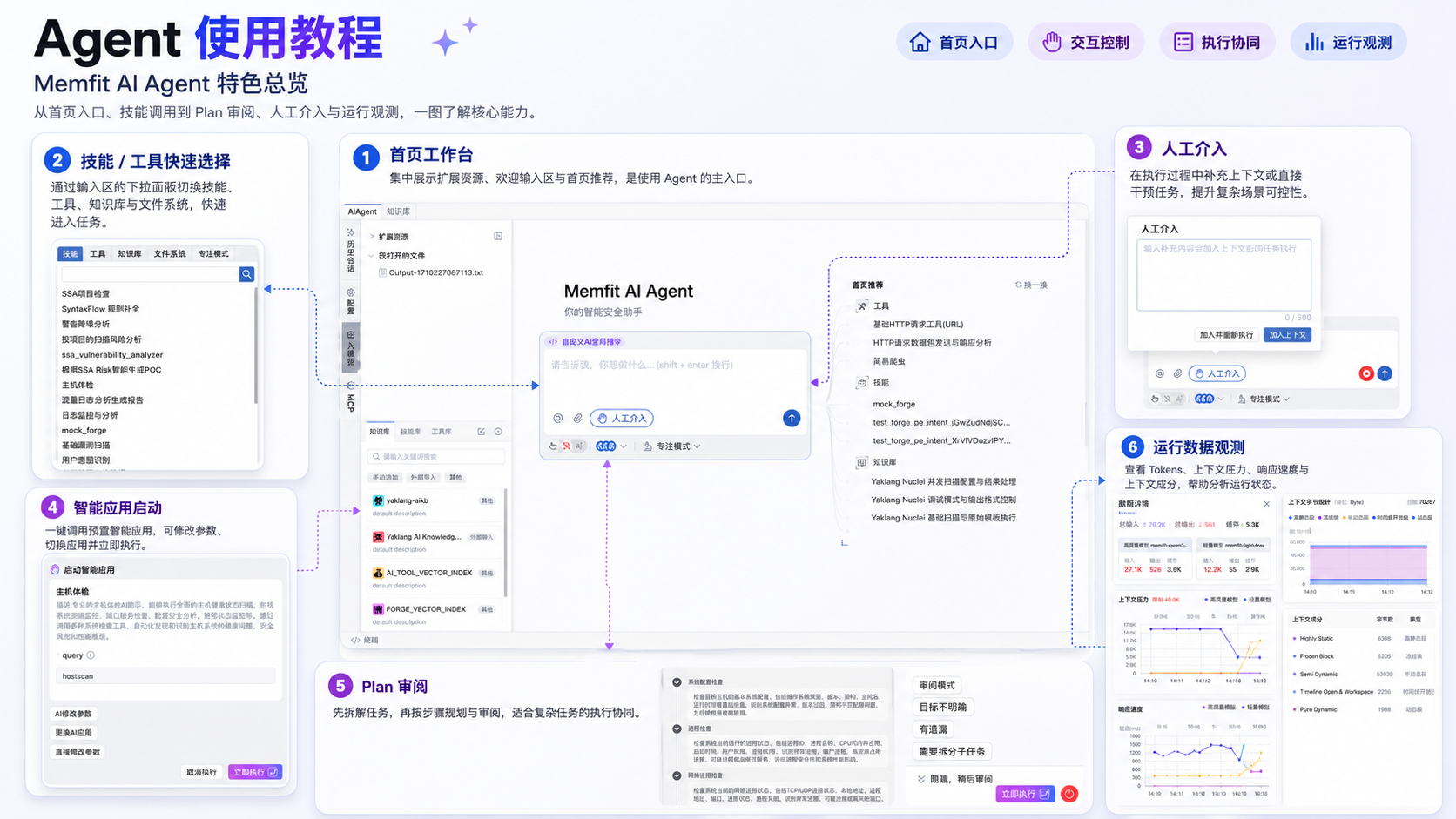Image resolution: width=1456 pixels, height=819 pixels.
Task: Click 立即执行 in 启动智能应用 dialog
Action: coord(254,772)
